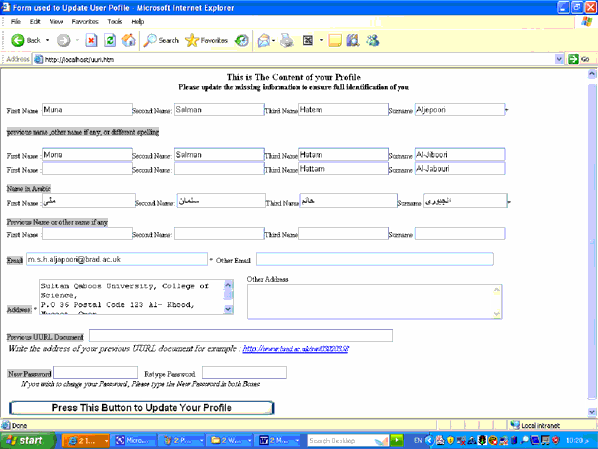Screen dimensions: 598x449
Task: Click the Address box scroll up arrow
Action: tap(228, 285)
